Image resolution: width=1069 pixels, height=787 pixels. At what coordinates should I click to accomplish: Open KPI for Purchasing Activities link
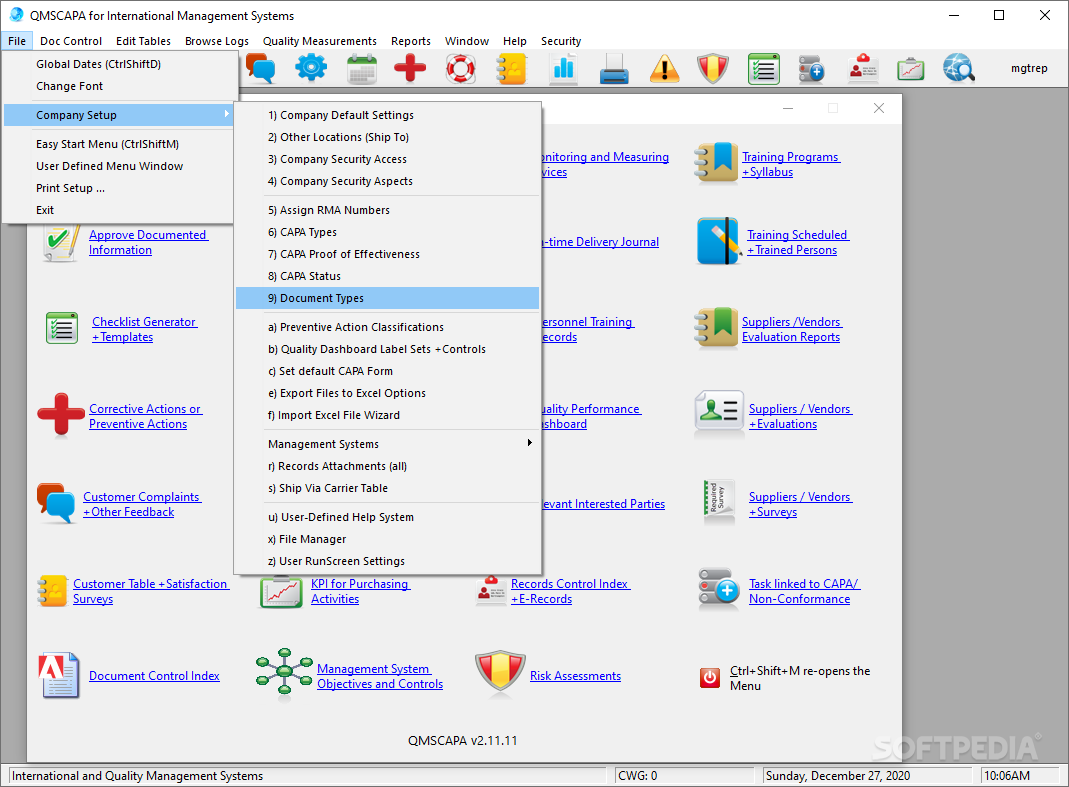361,591
